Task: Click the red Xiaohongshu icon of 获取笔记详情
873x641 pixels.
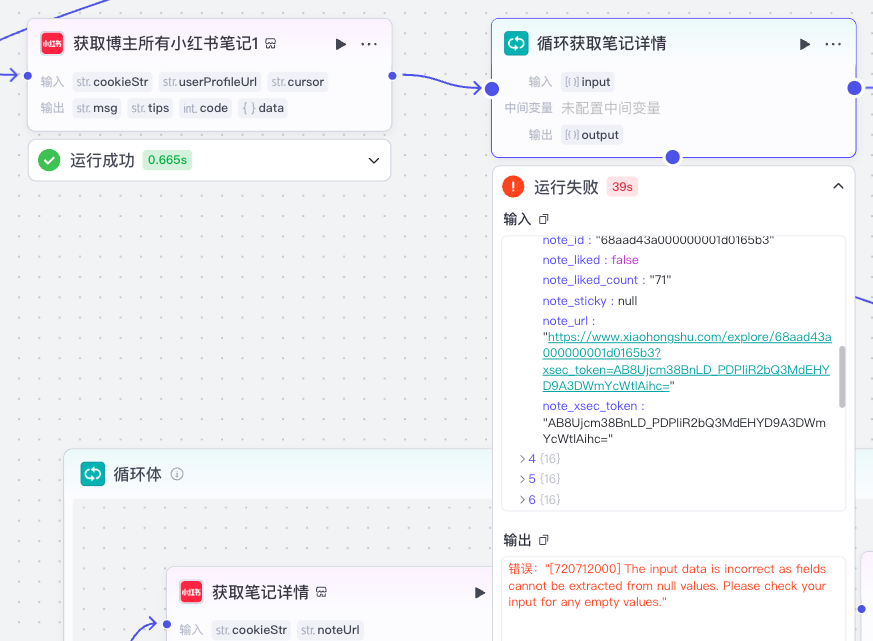Action: pyautogui.click(x=191, y=592)
